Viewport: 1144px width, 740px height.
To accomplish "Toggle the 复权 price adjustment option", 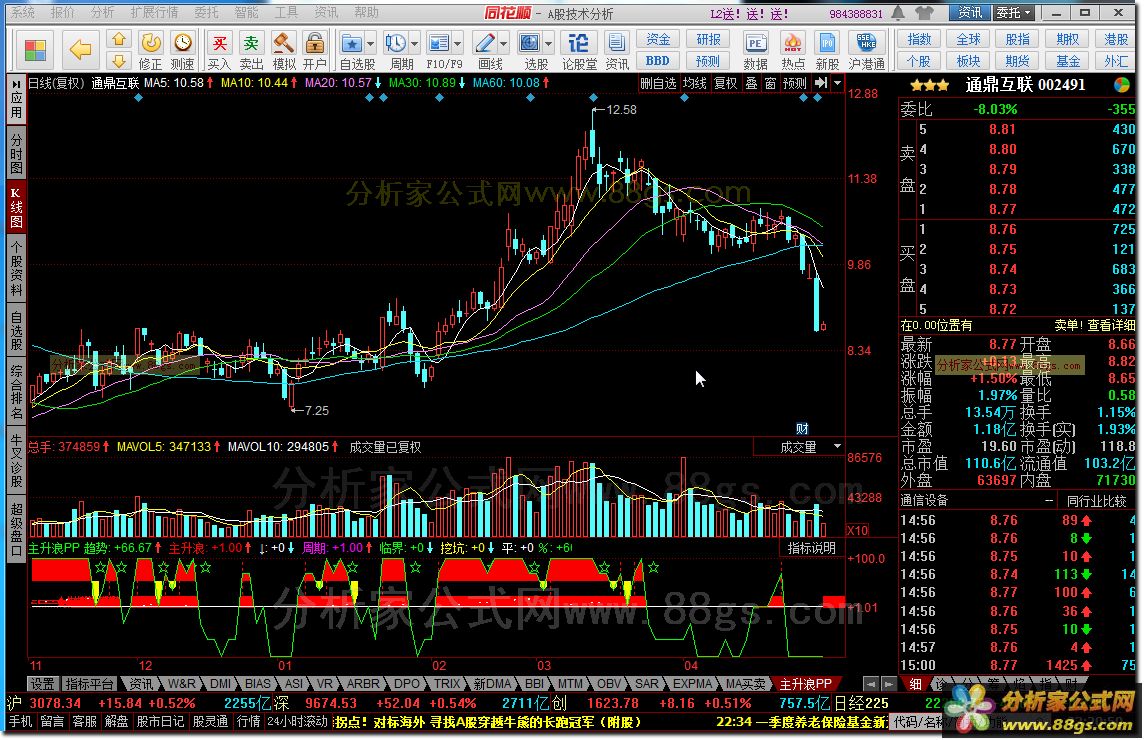I will [x=725, y=83].
